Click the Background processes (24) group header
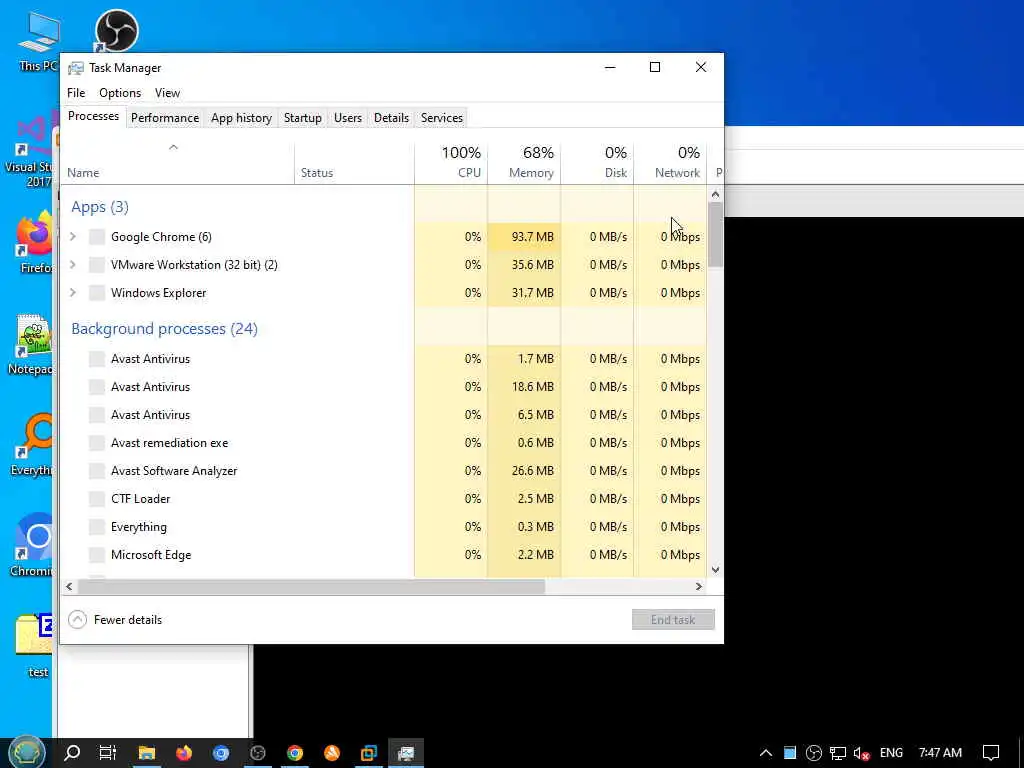Screen dimensions: 1024x768 pyautogui.click(x=165, y=328)
